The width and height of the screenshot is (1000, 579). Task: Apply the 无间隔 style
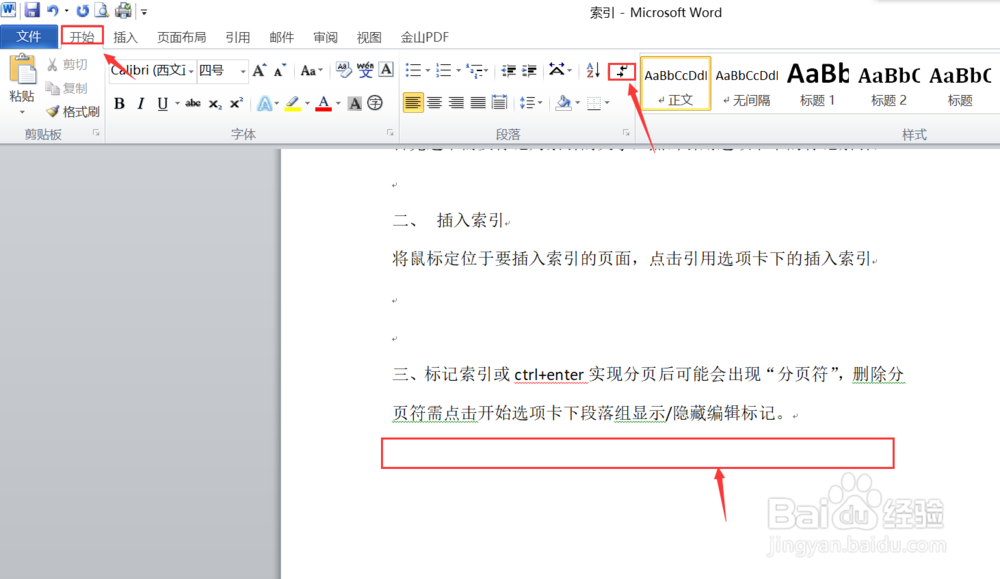[x=747, y=84]
